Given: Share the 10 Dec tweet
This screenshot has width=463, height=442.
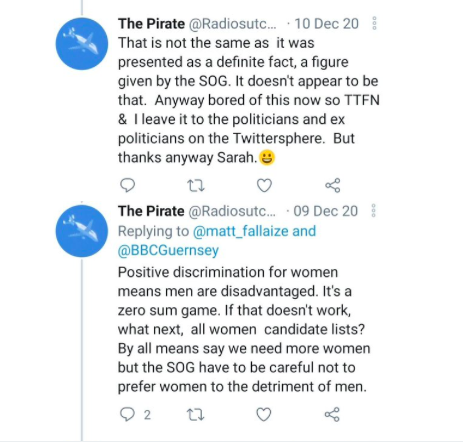Looking at the screenshot, I should tap(332, 185).
